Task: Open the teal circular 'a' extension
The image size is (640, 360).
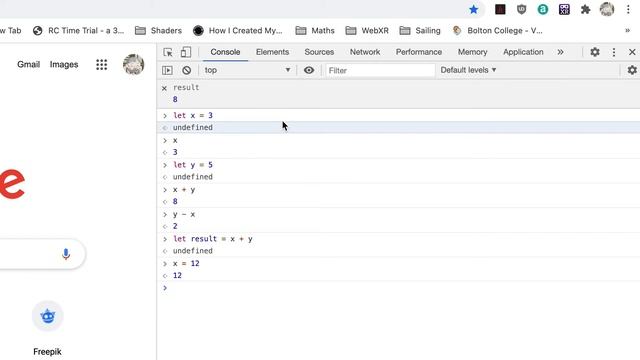Action: pos(543,9)
